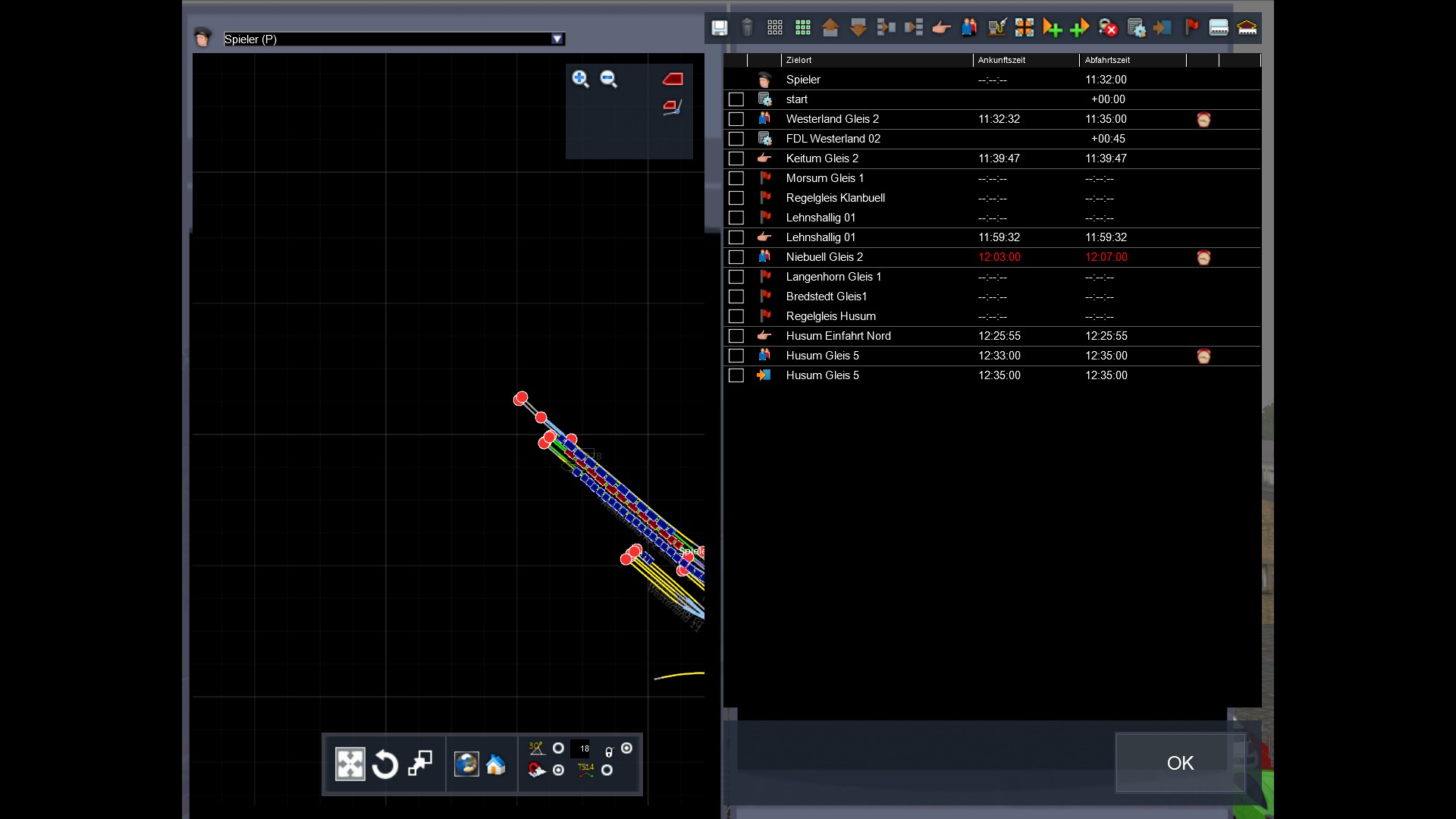
Task: Check the Husum Einfahrt Nord checkbox
Action: tap(736, 336)
